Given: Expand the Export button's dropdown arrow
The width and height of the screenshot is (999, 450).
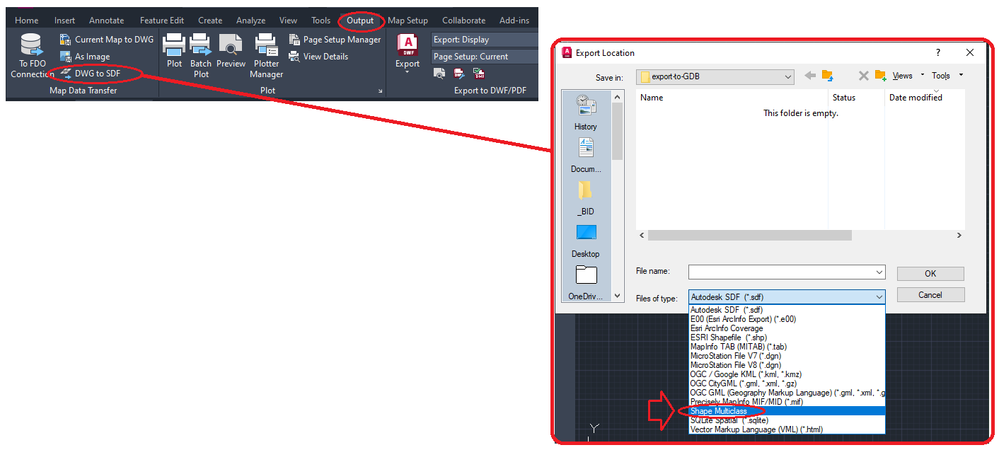Looking at the screenshot, I should click(407, 72).
